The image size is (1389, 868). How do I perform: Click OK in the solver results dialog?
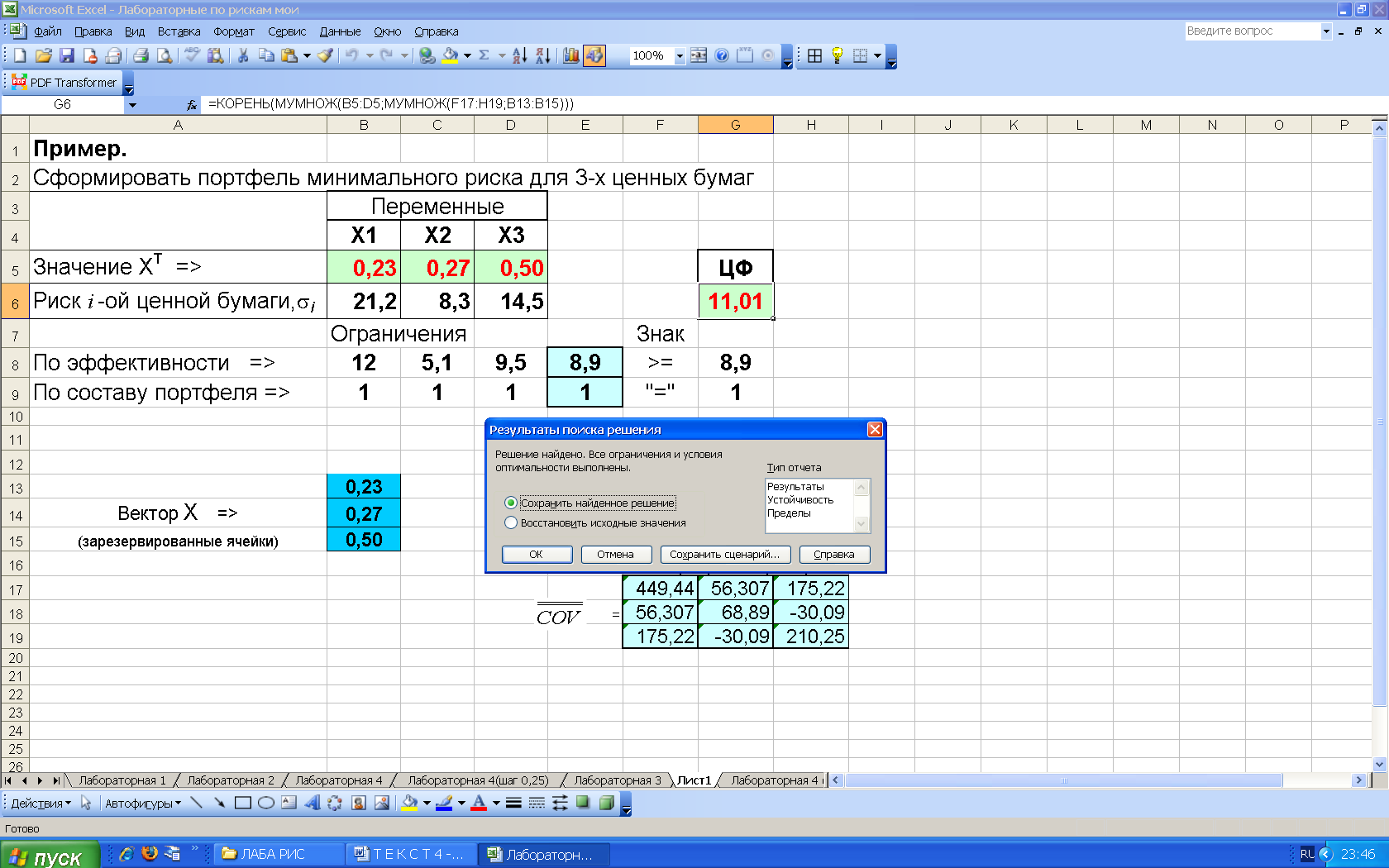point(537,555)
